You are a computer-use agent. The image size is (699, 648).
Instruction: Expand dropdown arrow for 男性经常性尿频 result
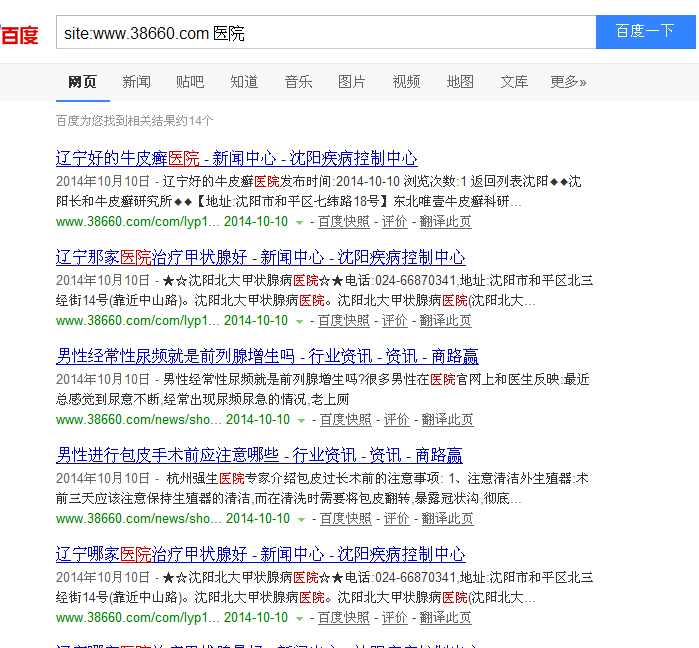click(301, 420)
